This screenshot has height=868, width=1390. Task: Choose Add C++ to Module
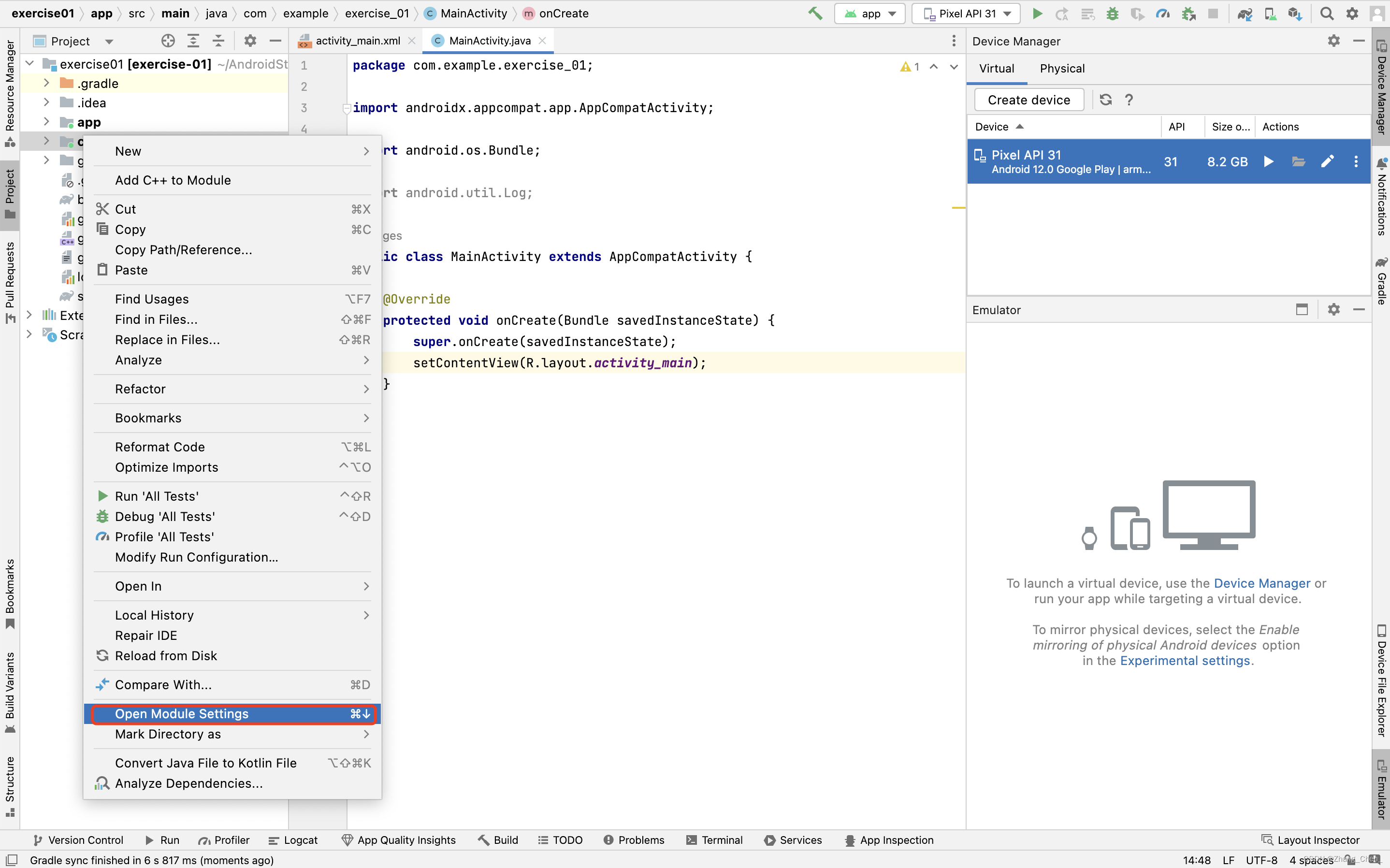232,180
